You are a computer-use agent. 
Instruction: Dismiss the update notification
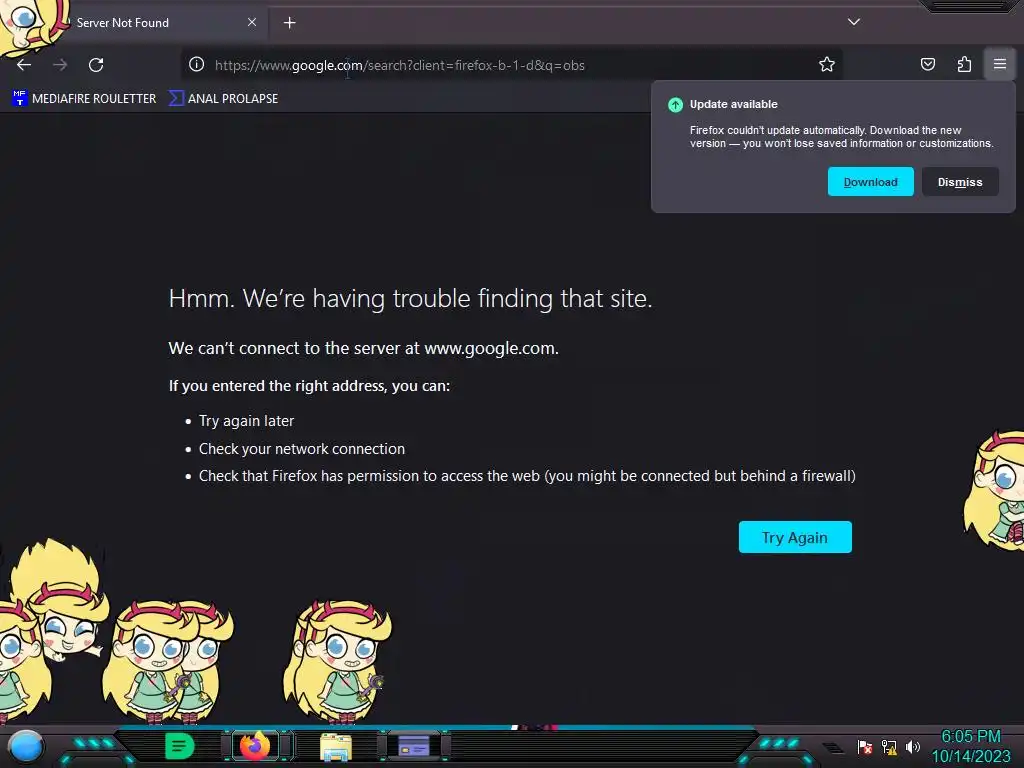960,182
